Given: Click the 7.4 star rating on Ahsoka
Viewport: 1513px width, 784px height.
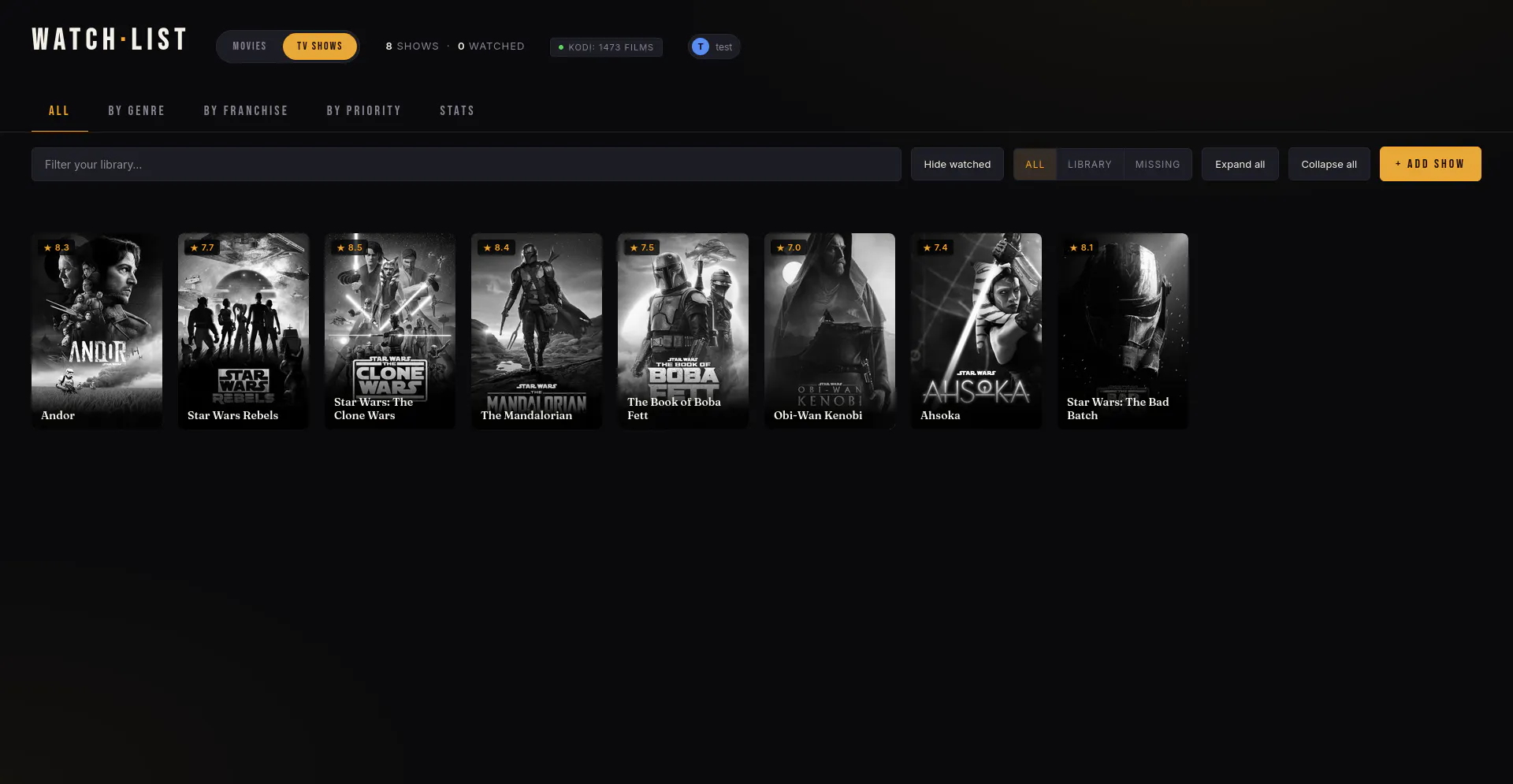Looking at the screenshot, I should pyautogui.click(x=935, y=247).
